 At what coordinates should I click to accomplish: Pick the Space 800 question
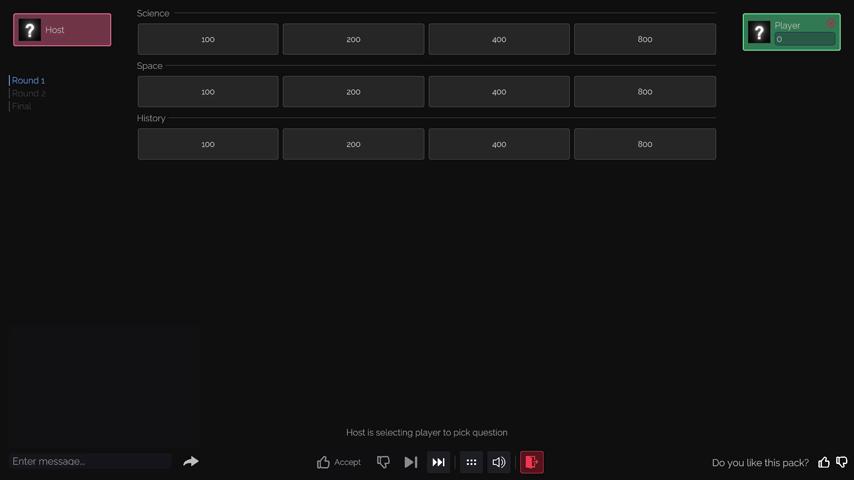pos(645,92)
